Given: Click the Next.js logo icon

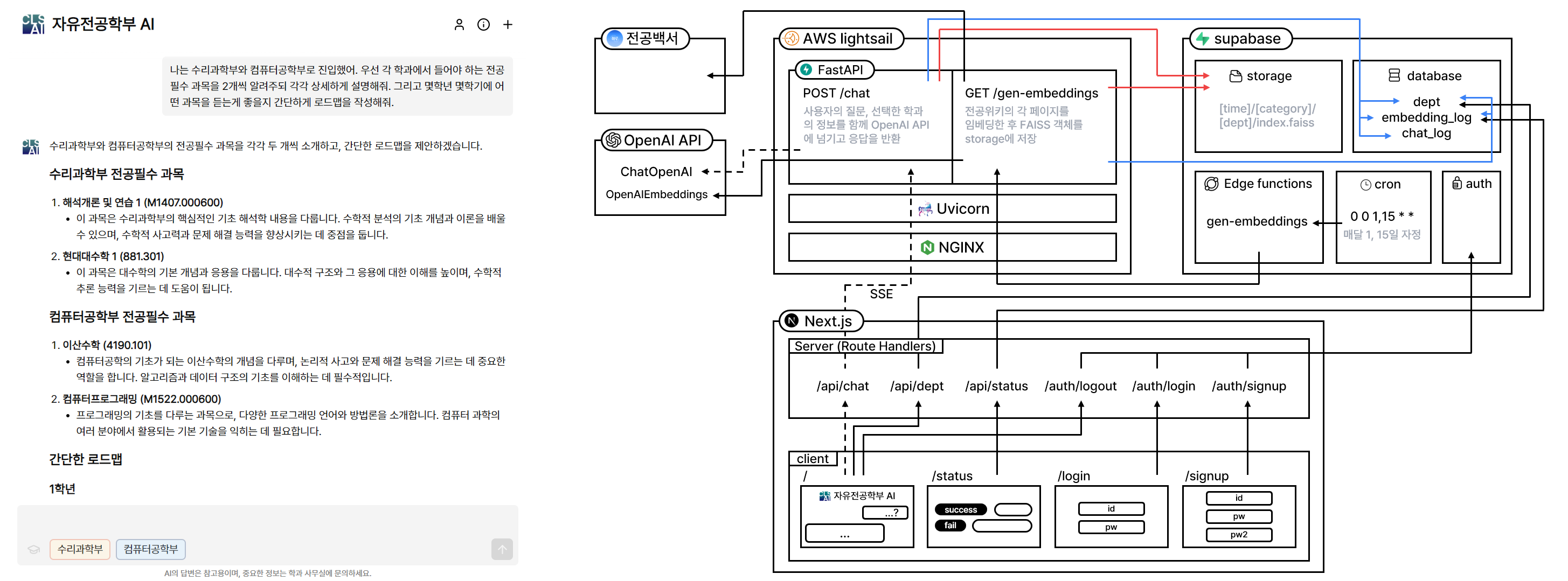Looking at the screenshot, I should pos(792,320).
